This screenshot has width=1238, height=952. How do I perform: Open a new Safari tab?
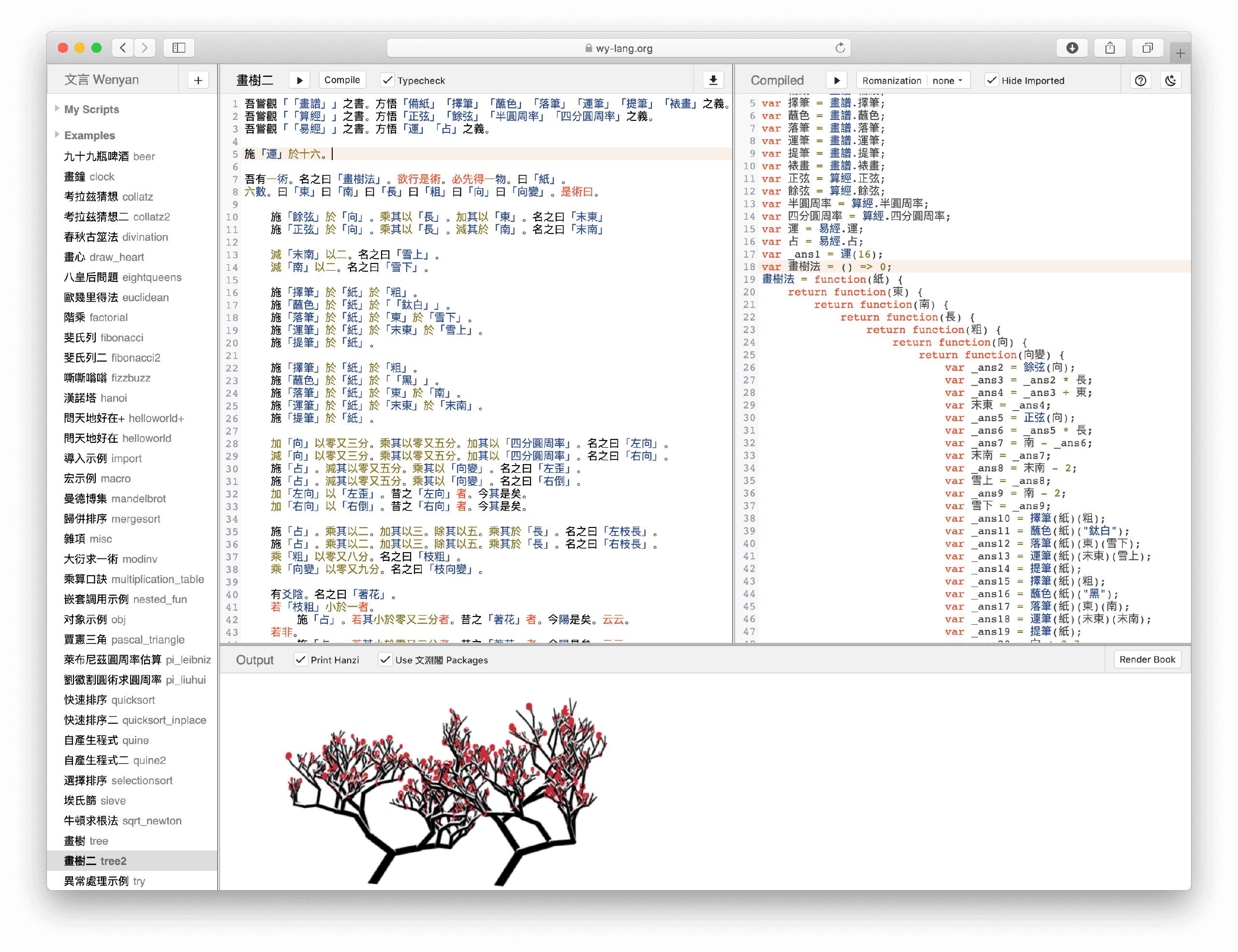pyautogui.click(x=1180, y=53)
